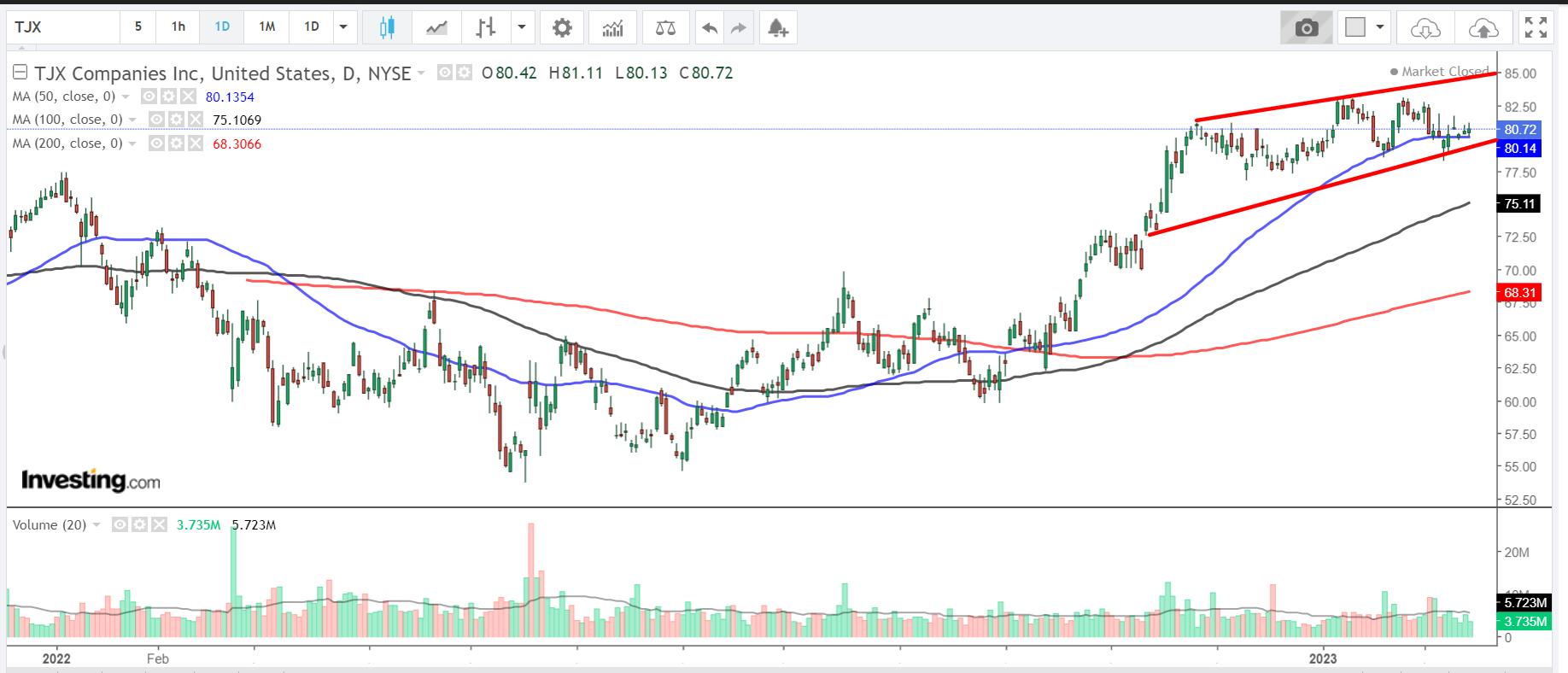Toggle fullscreen mode with the arrows icon

point(1536,27)
